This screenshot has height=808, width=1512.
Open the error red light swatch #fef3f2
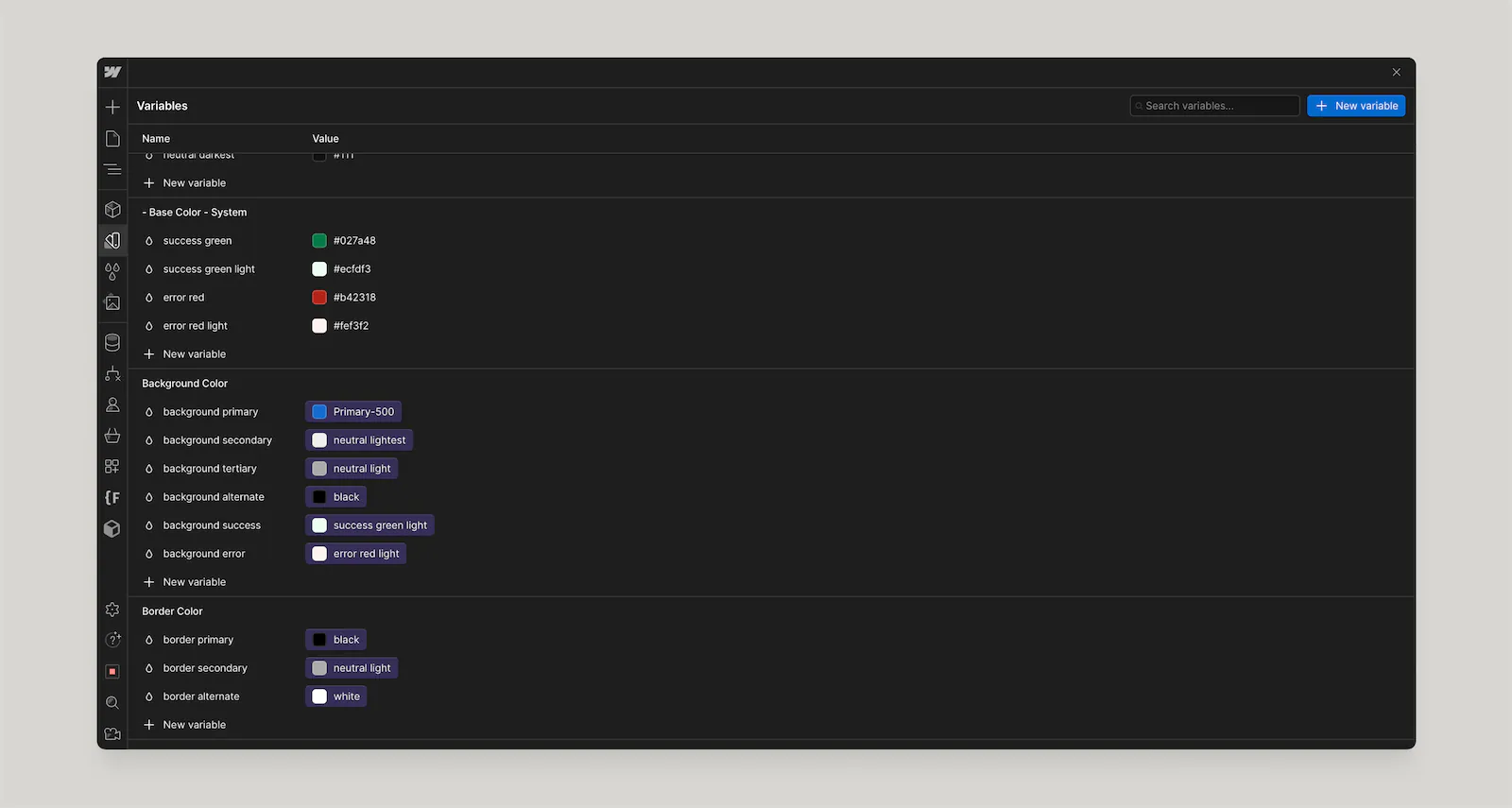tap(319, 326)
